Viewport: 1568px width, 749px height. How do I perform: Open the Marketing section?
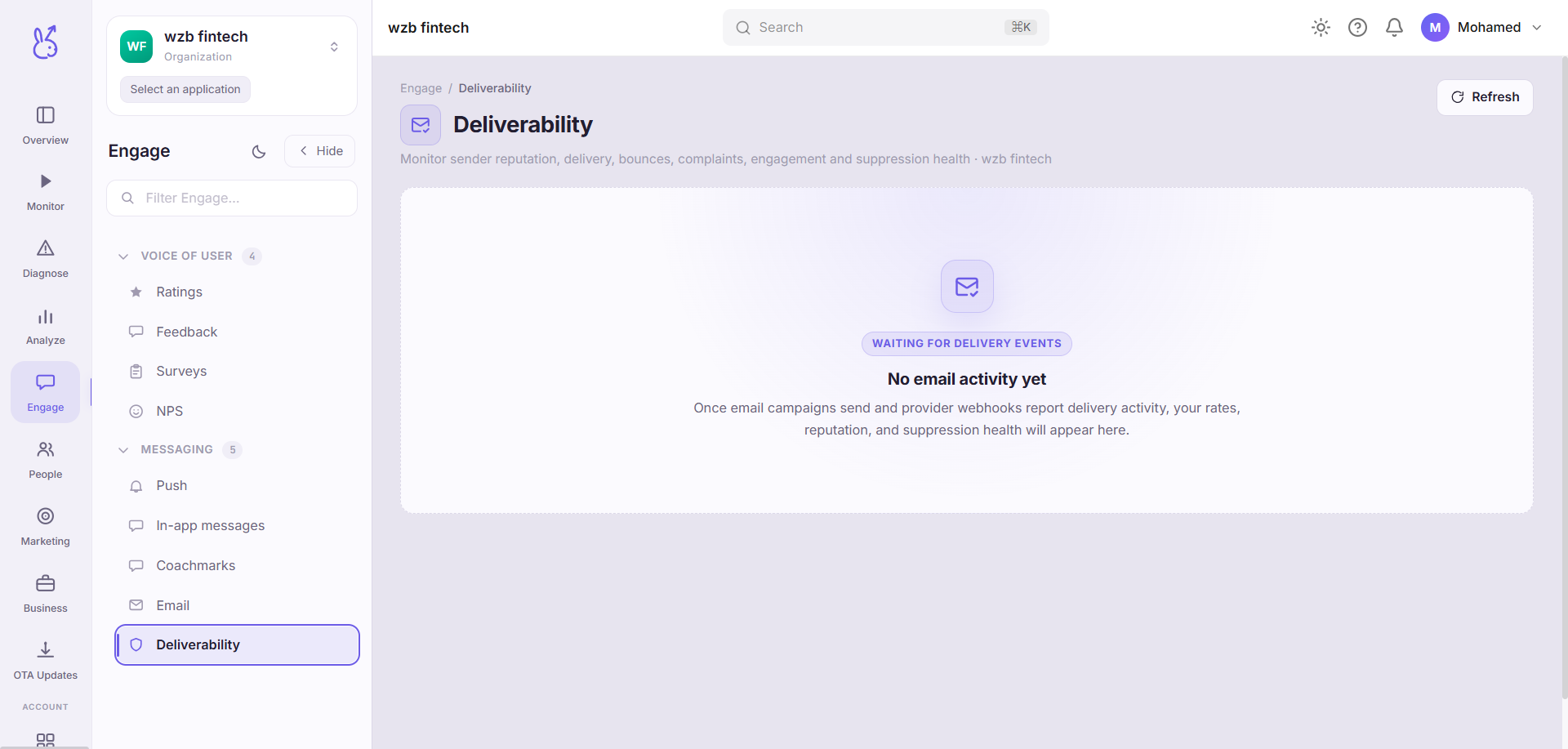[46, 527]
